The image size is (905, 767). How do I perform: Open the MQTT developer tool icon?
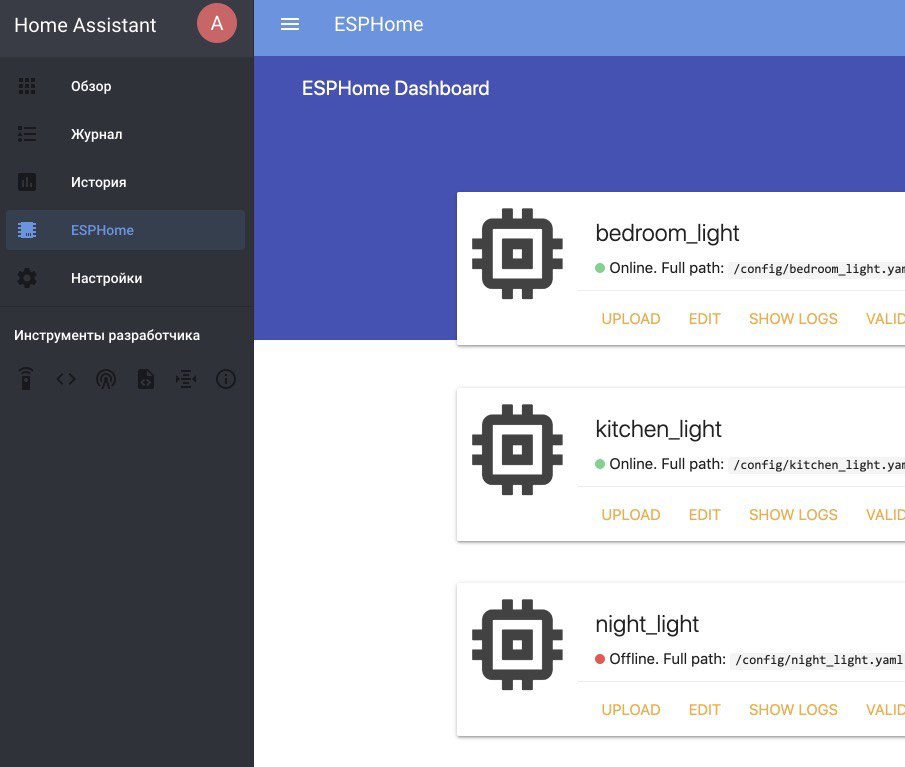[x=185, y=379]
